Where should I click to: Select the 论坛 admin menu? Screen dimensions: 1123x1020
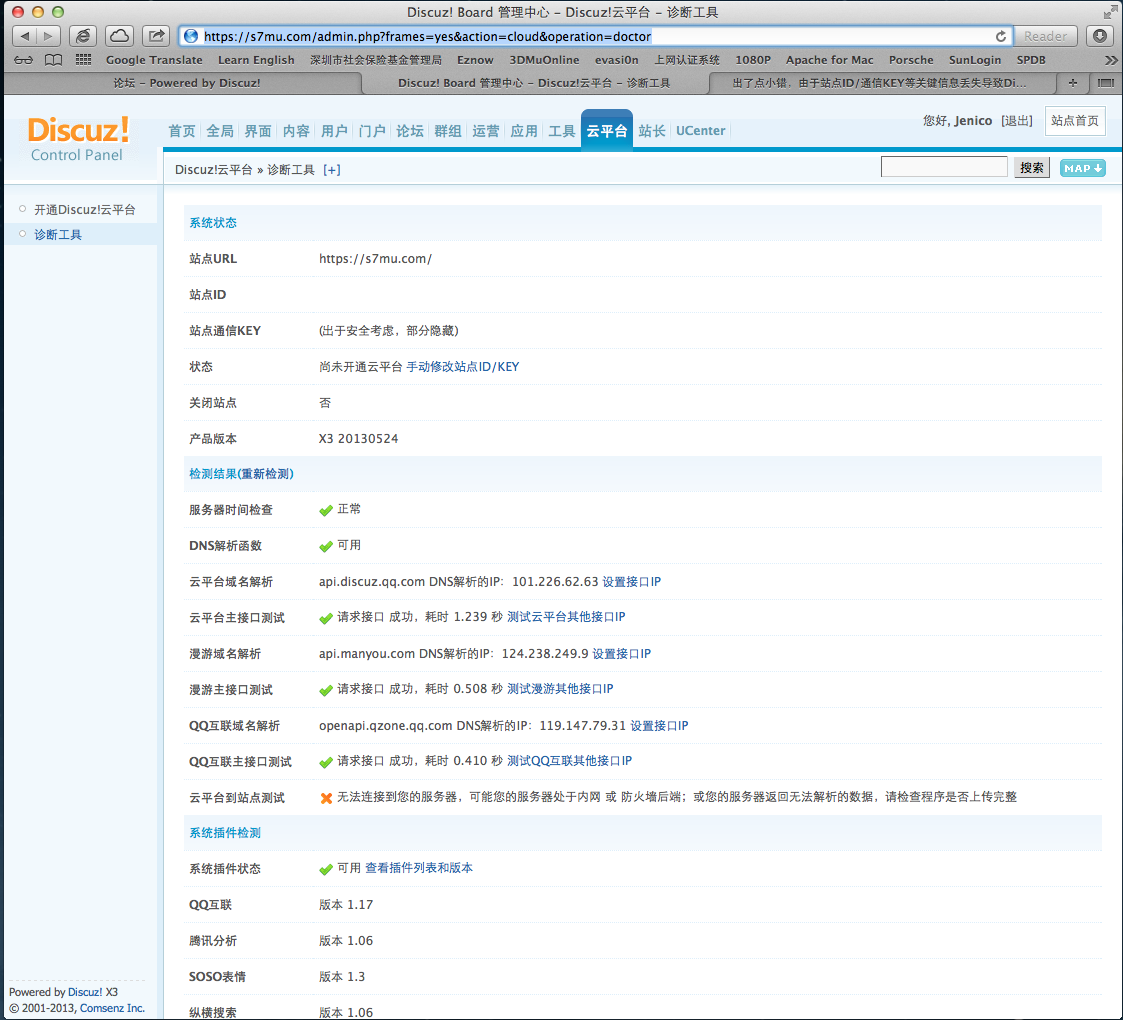coord(410,131)
